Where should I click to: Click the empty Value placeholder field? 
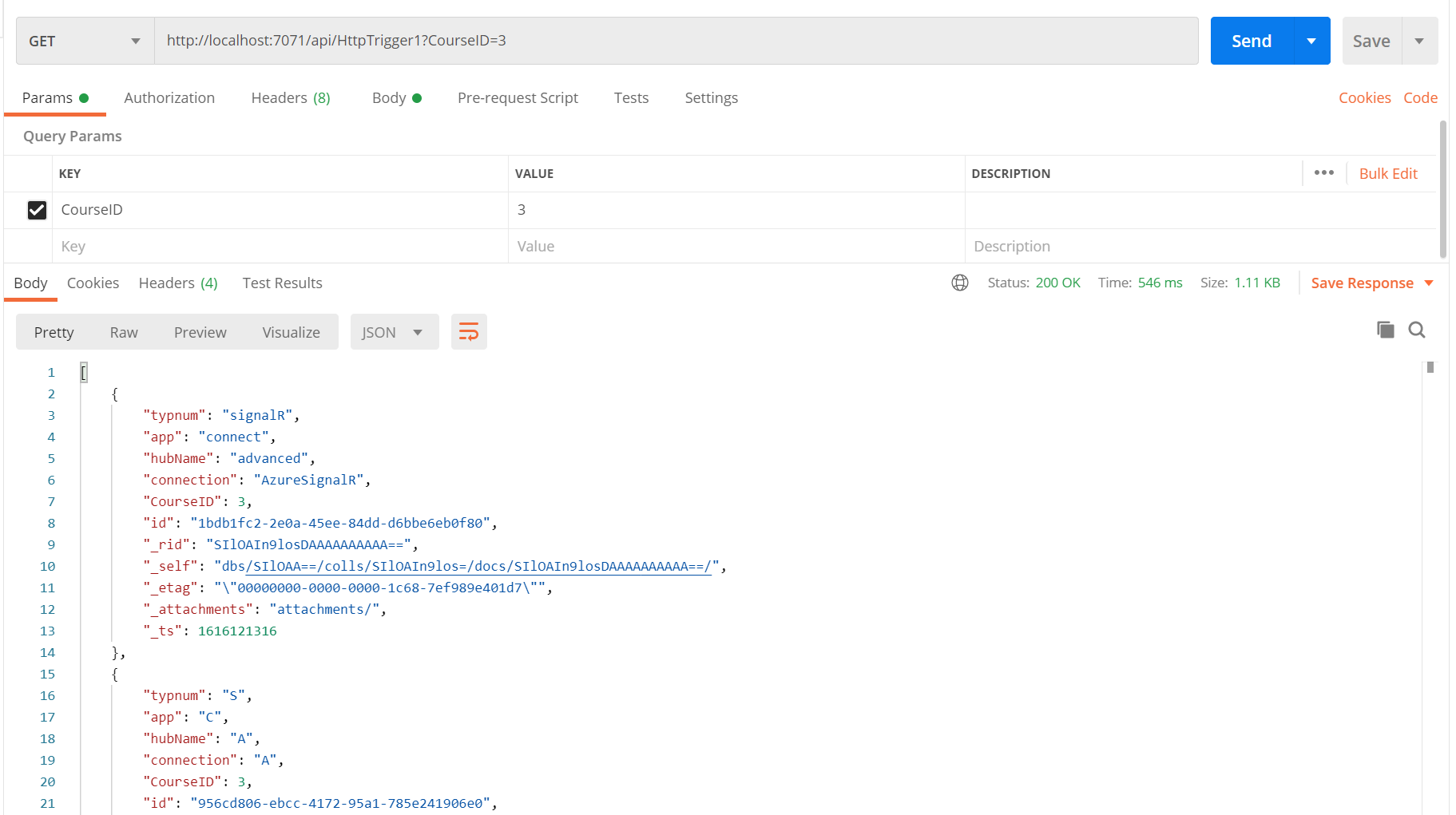(x=736, y=246)
